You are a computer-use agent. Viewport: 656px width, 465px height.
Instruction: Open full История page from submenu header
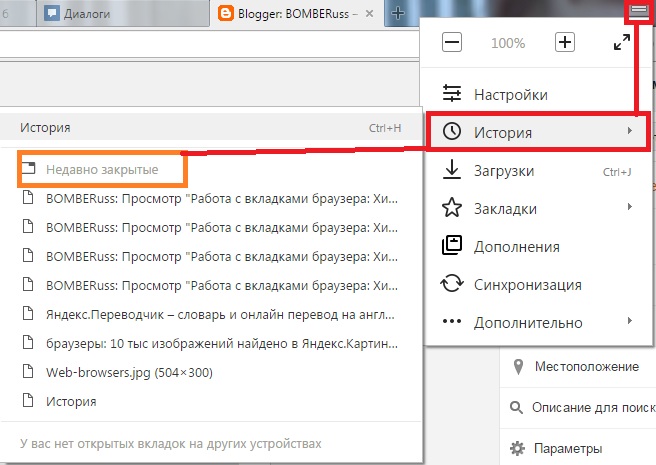point(210,127)
